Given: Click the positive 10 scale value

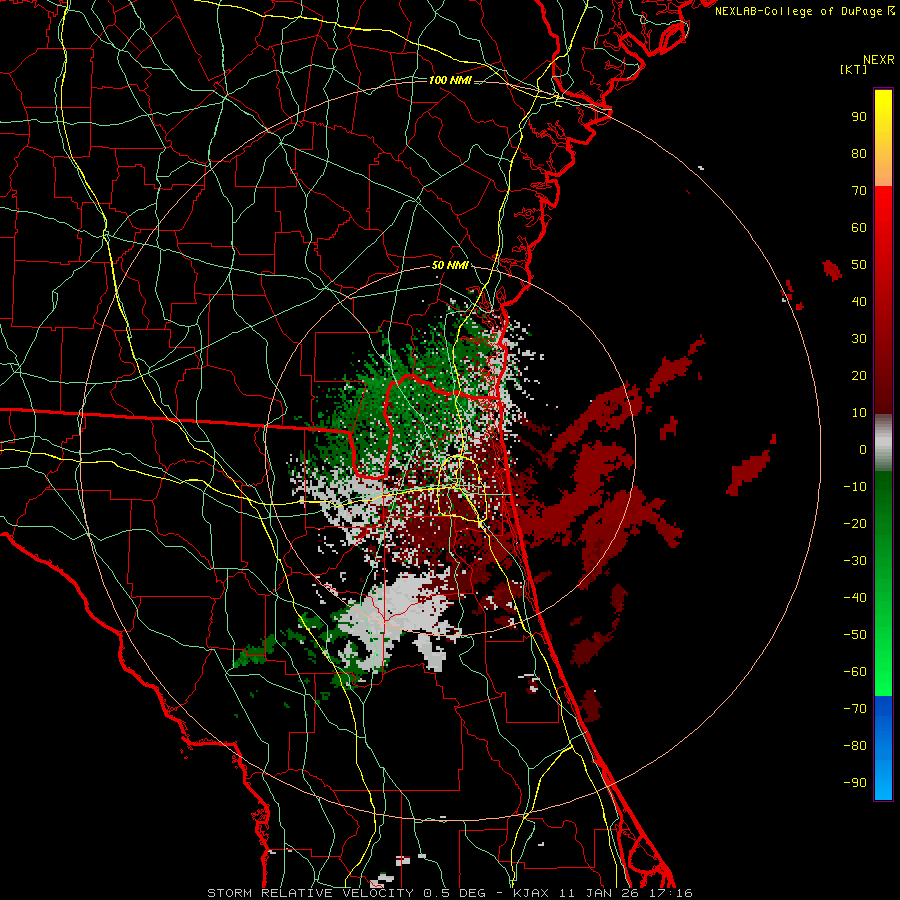Looking at the screenshot, I should point(859,413).
